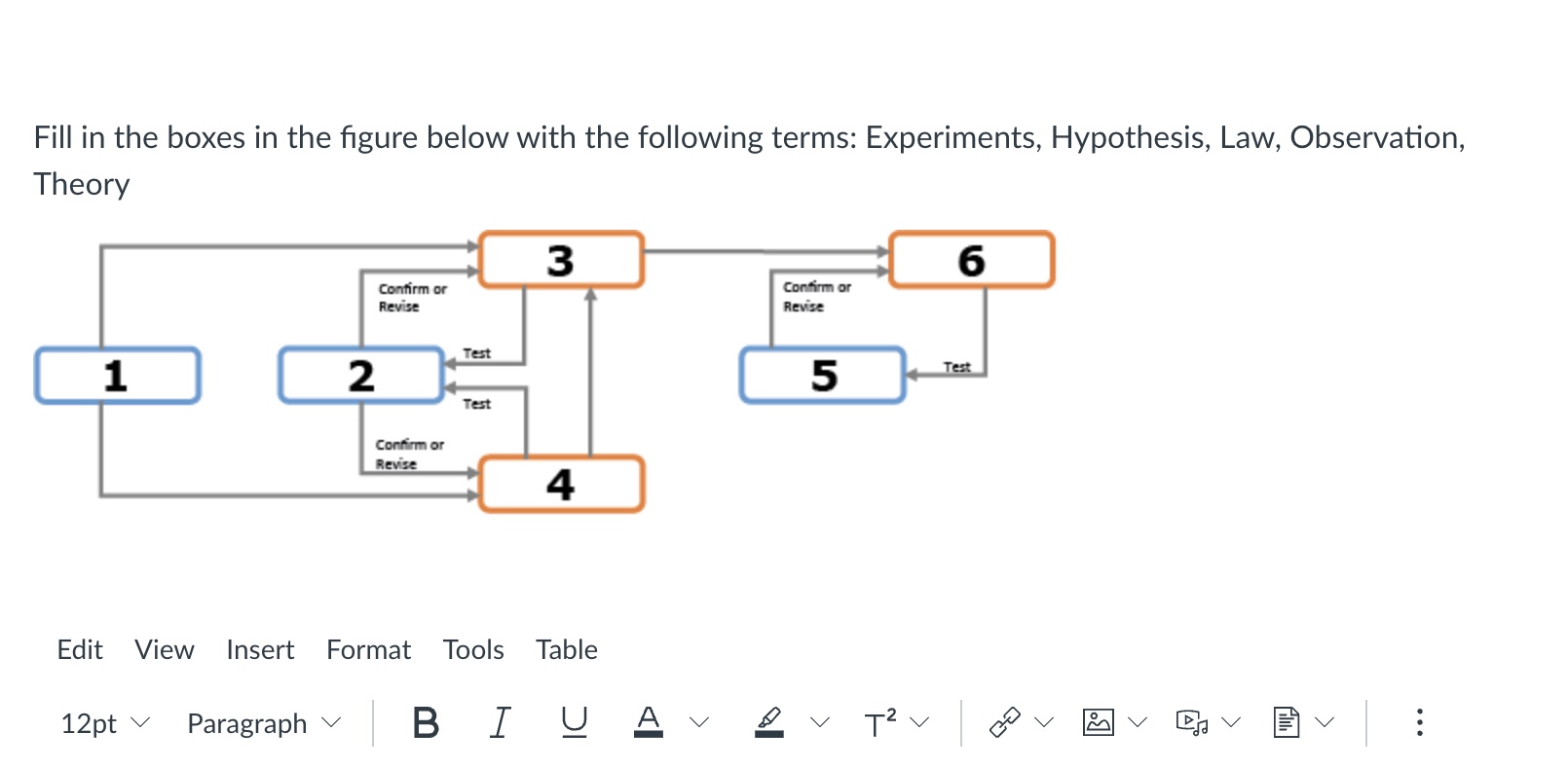Insert a document with the document icon

coord(1288,722)
